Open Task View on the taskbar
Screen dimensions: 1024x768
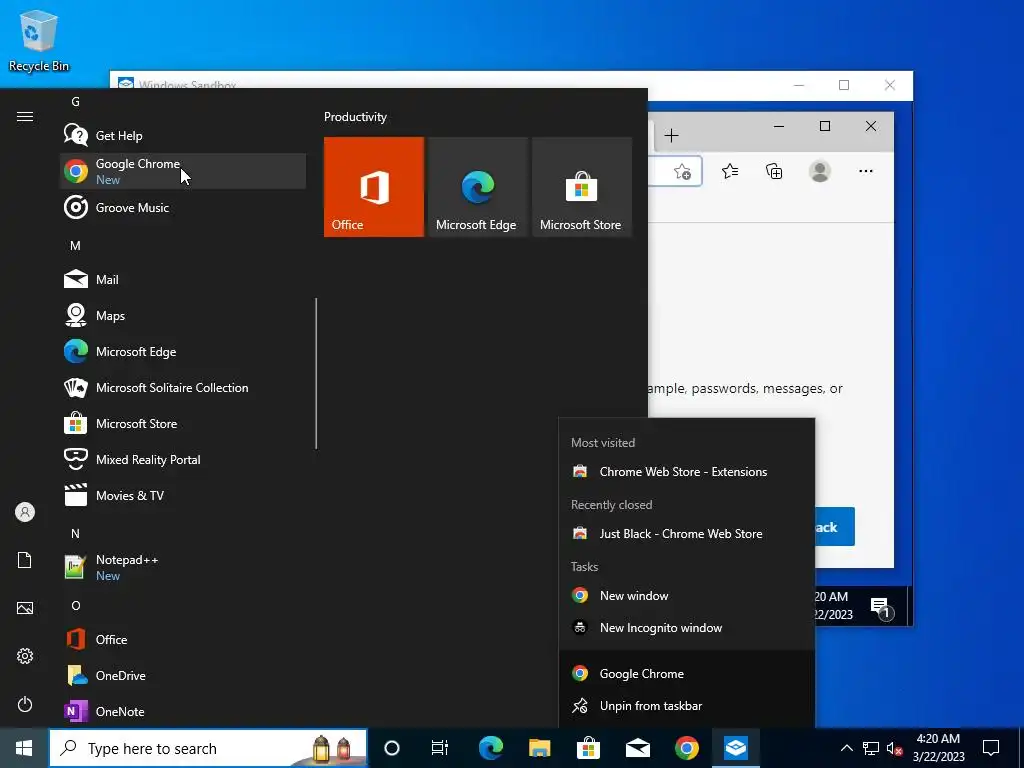click(440, 748)
